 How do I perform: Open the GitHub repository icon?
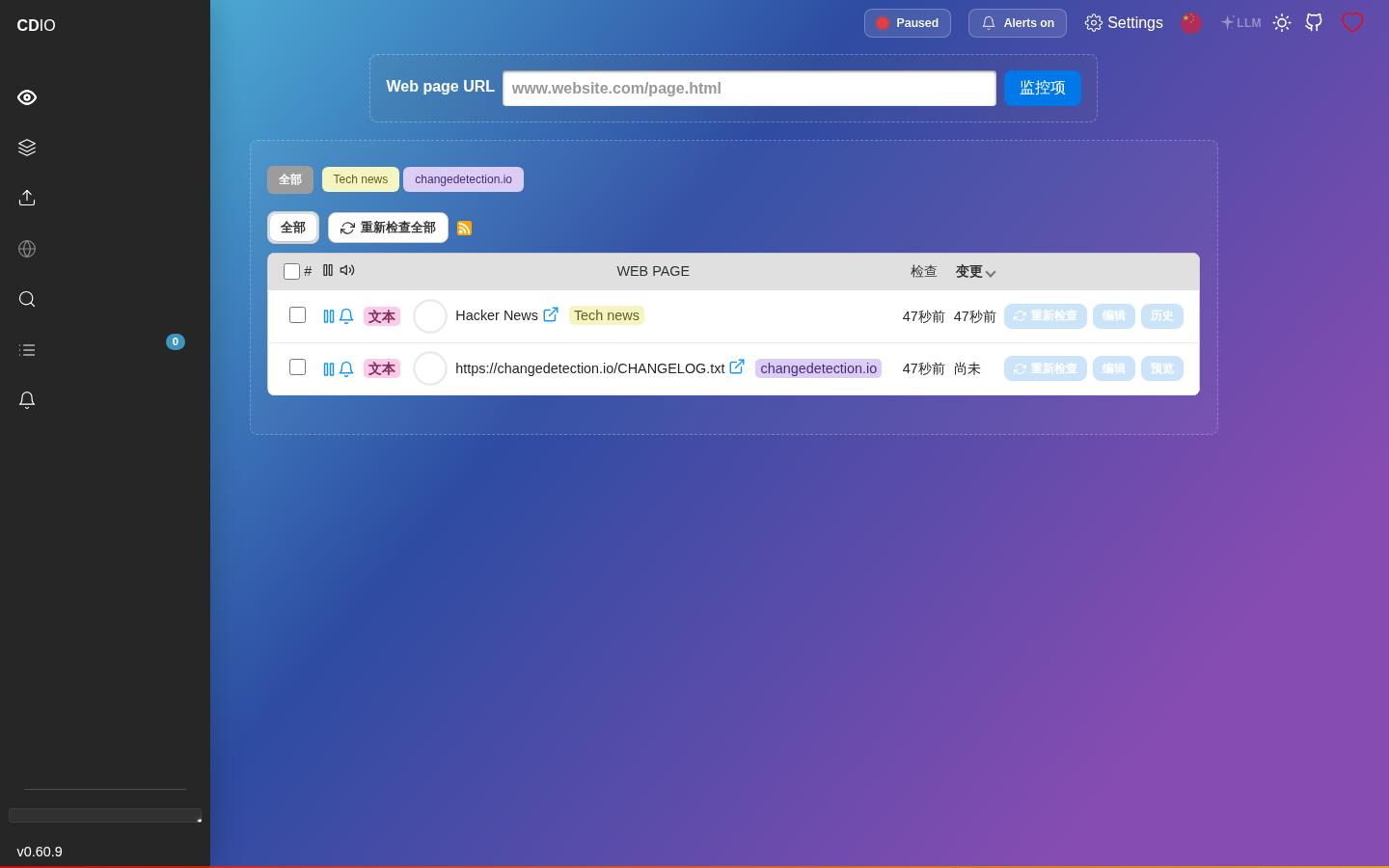click(x=1314, y=22)
